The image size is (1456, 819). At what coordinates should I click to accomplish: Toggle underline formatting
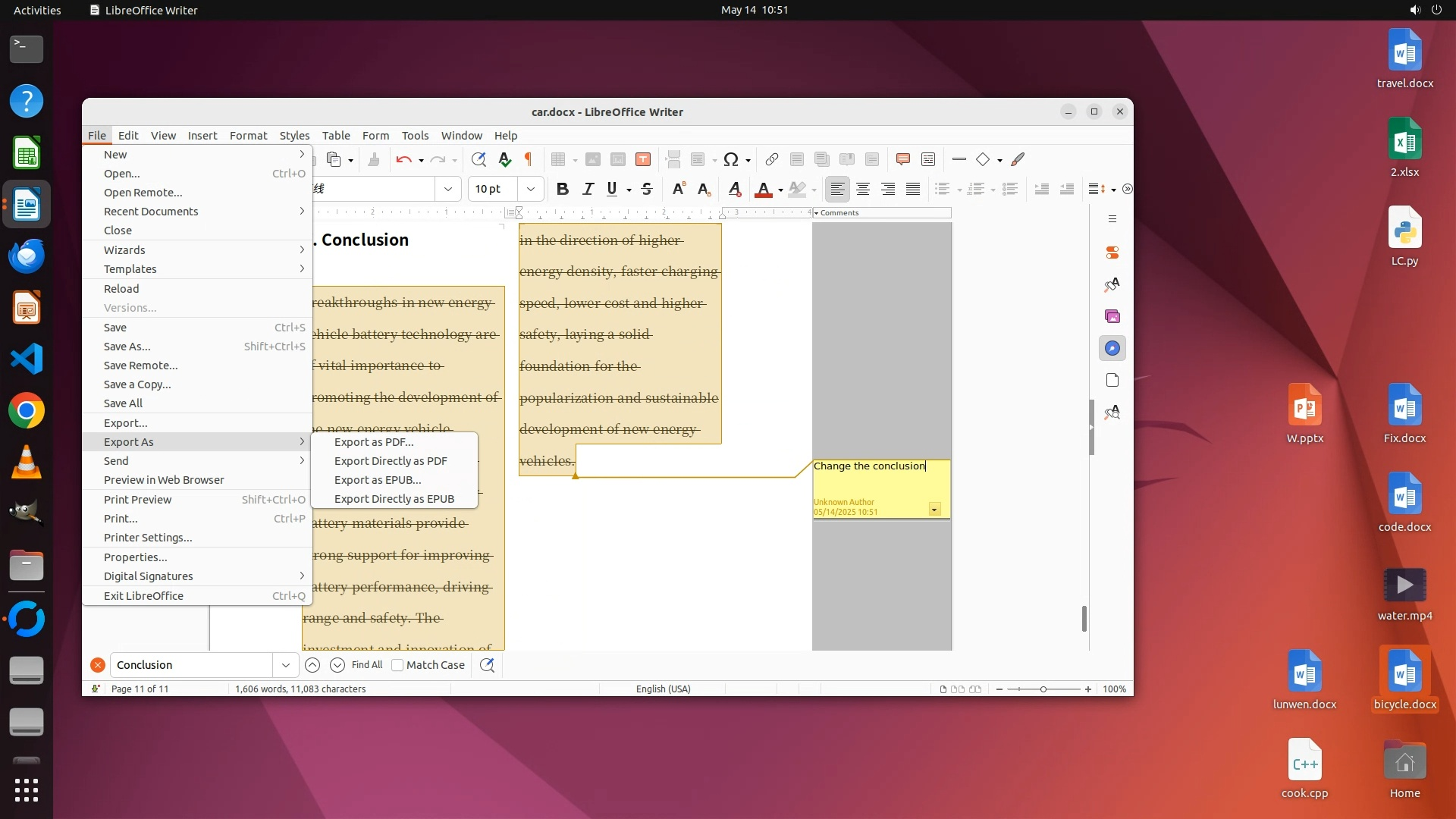click(x=612, y=190)
